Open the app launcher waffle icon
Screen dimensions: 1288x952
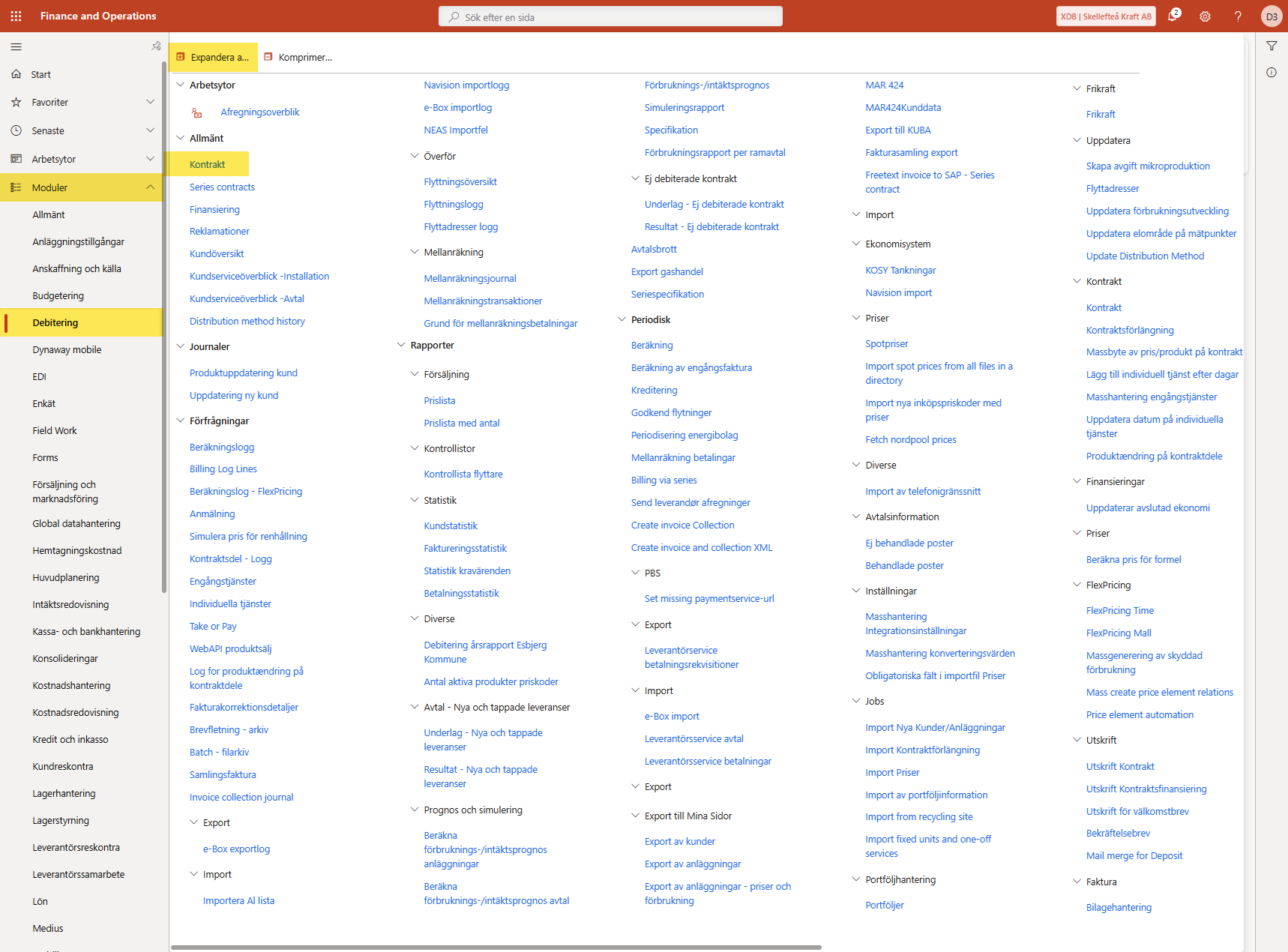coord(16,16)
